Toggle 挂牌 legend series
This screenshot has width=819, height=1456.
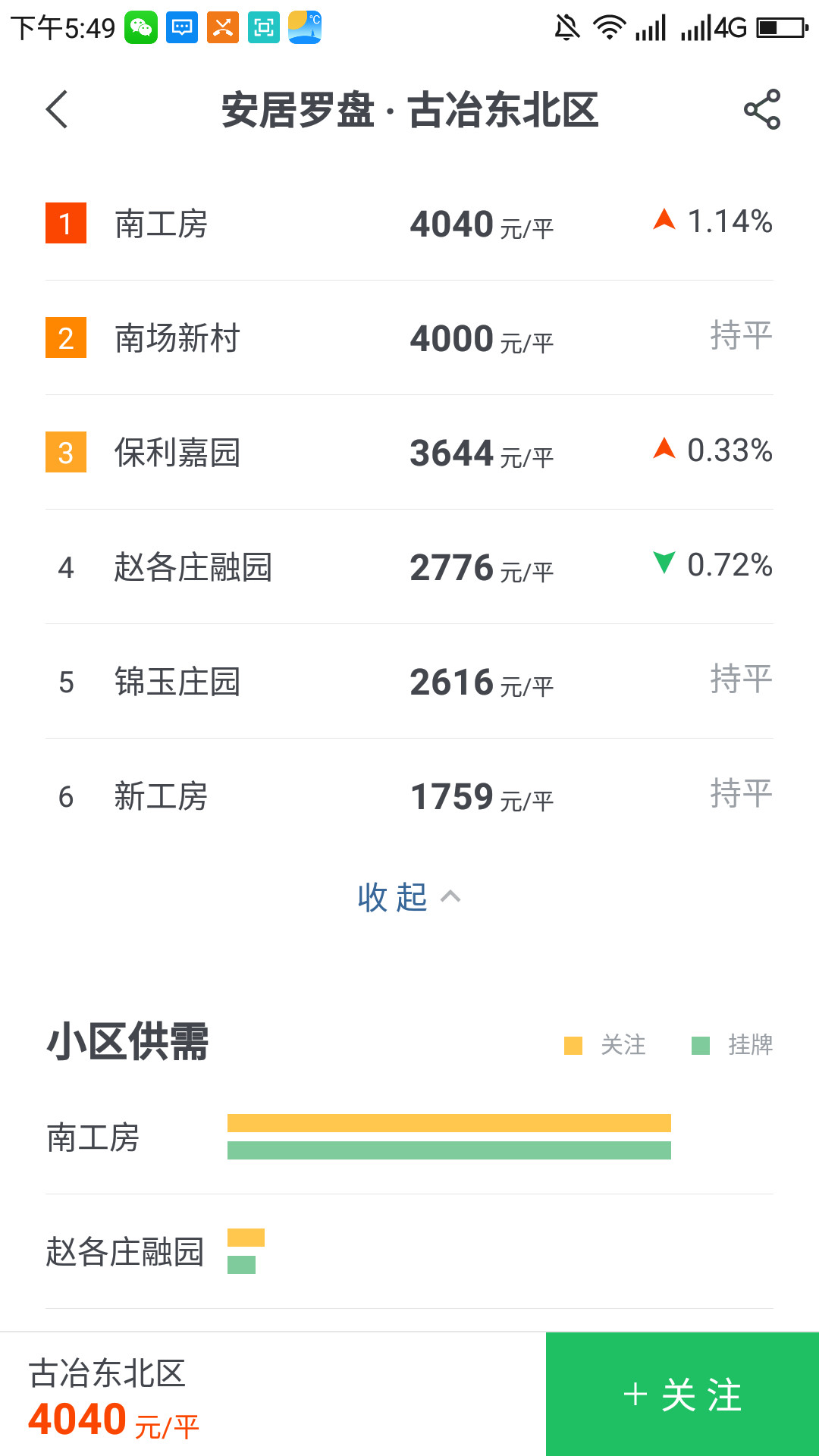point(733,1046)
